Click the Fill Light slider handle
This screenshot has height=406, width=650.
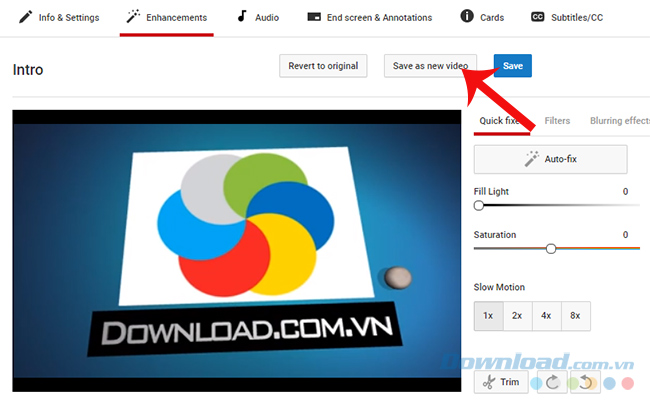(479, 205)
